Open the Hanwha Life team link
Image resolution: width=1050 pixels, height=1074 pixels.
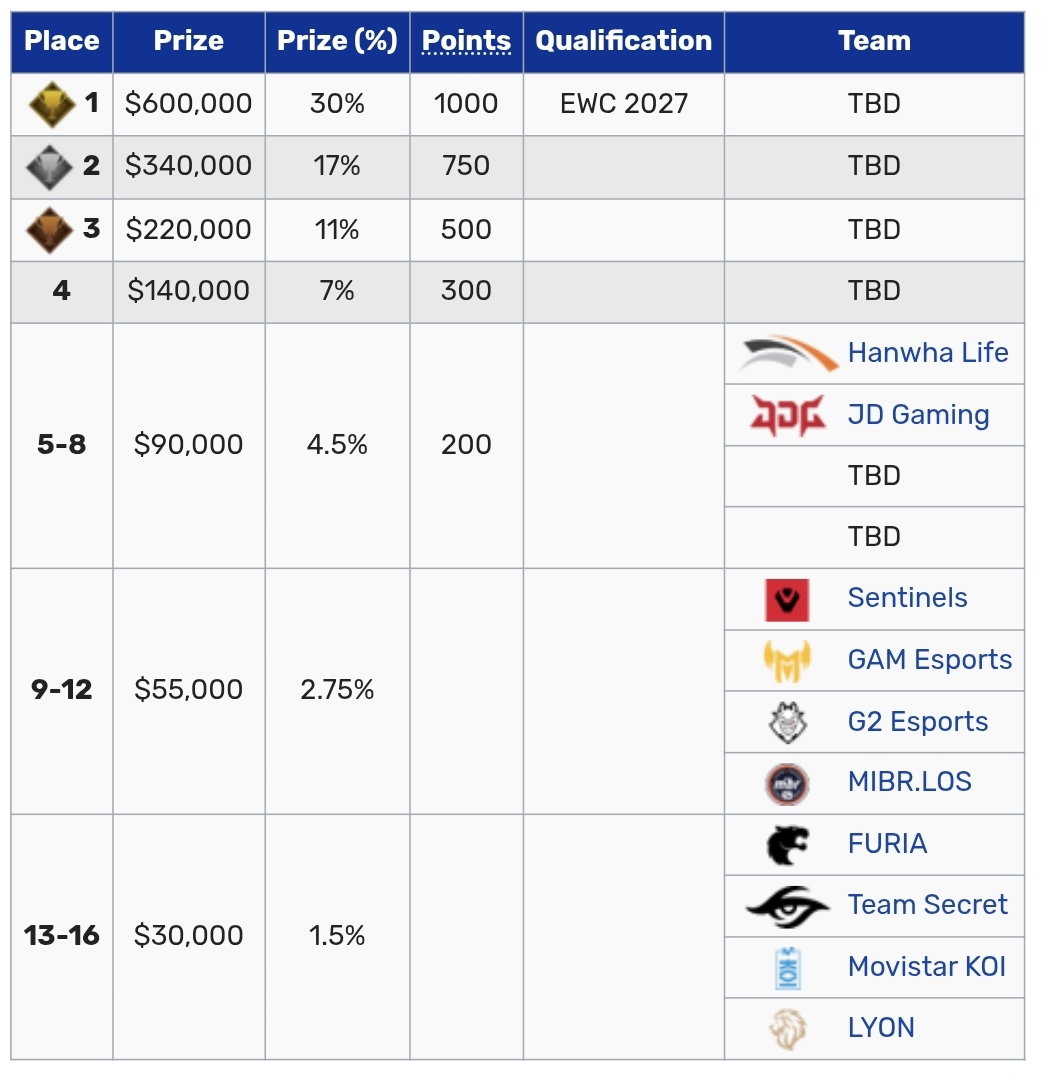click(928, 353)
